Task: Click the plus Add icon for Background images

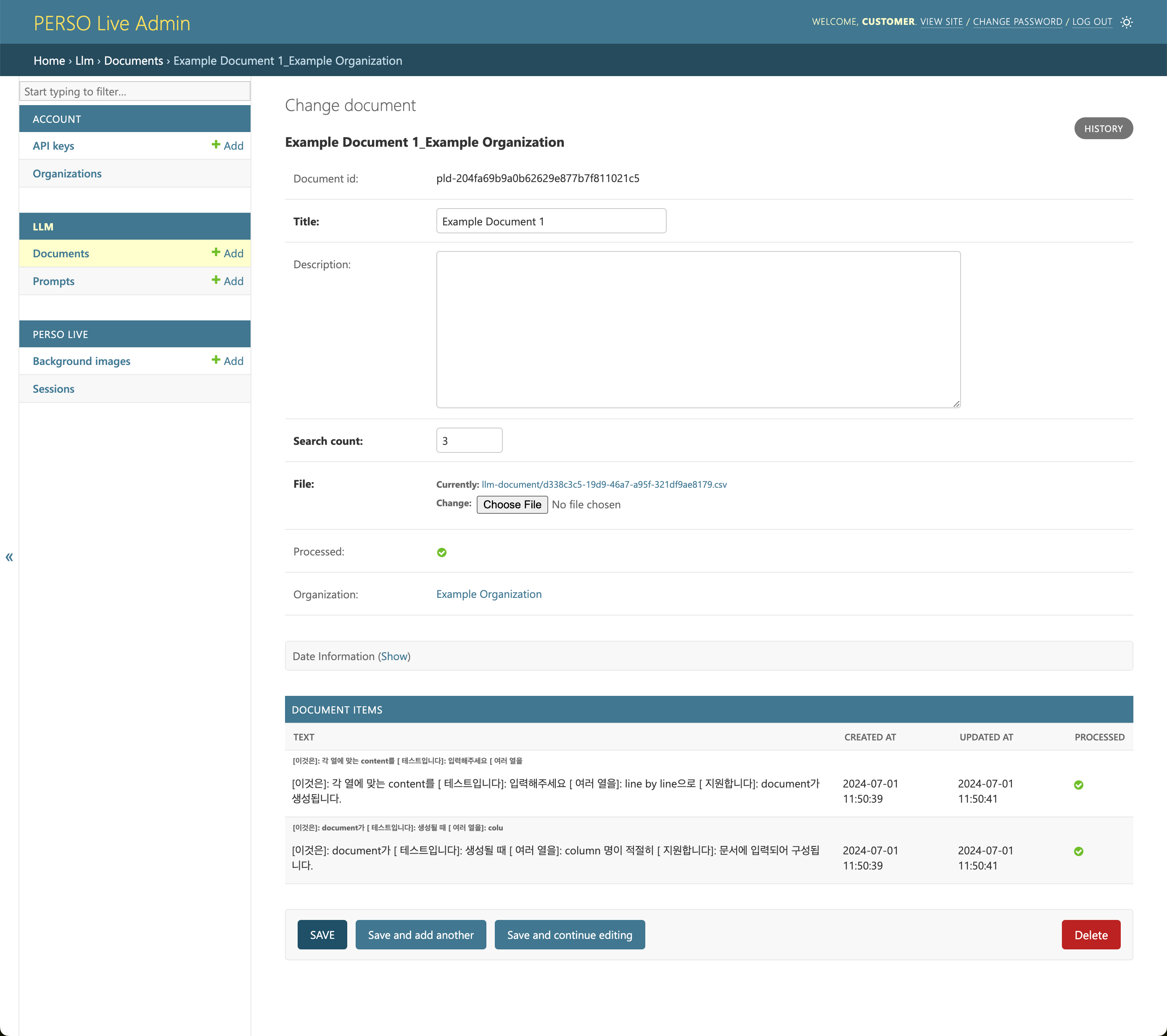Action: coord(216,360)
